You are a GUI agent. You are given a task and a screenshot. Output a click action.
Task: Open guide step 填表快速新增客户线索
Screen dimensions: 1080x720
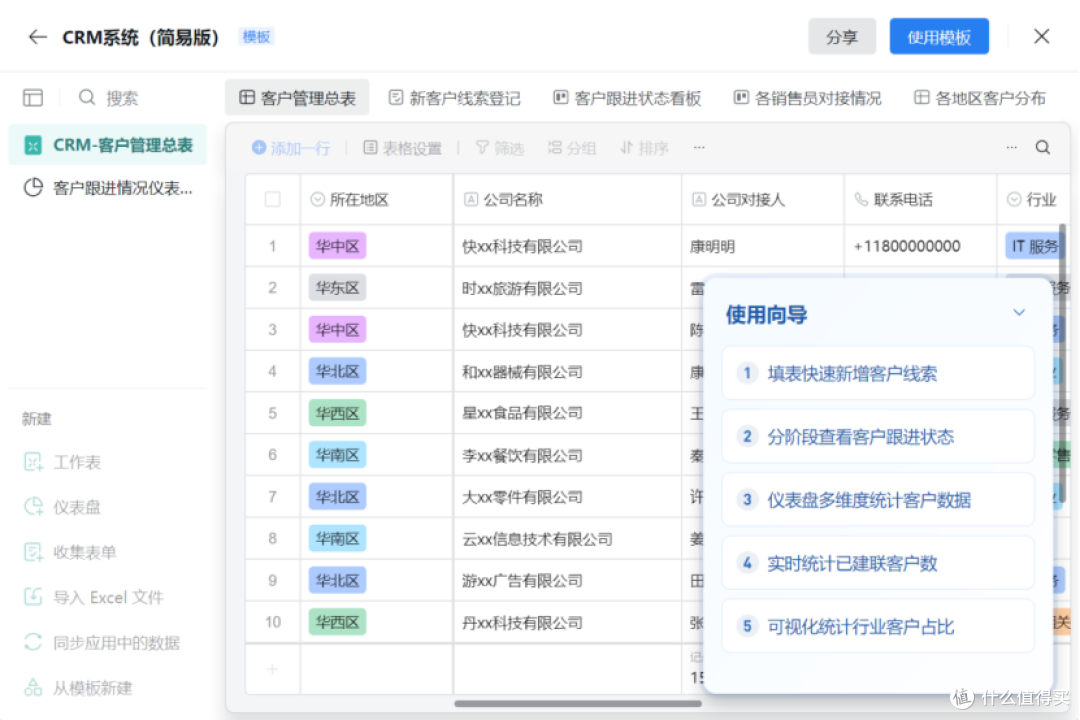[878, 373]
